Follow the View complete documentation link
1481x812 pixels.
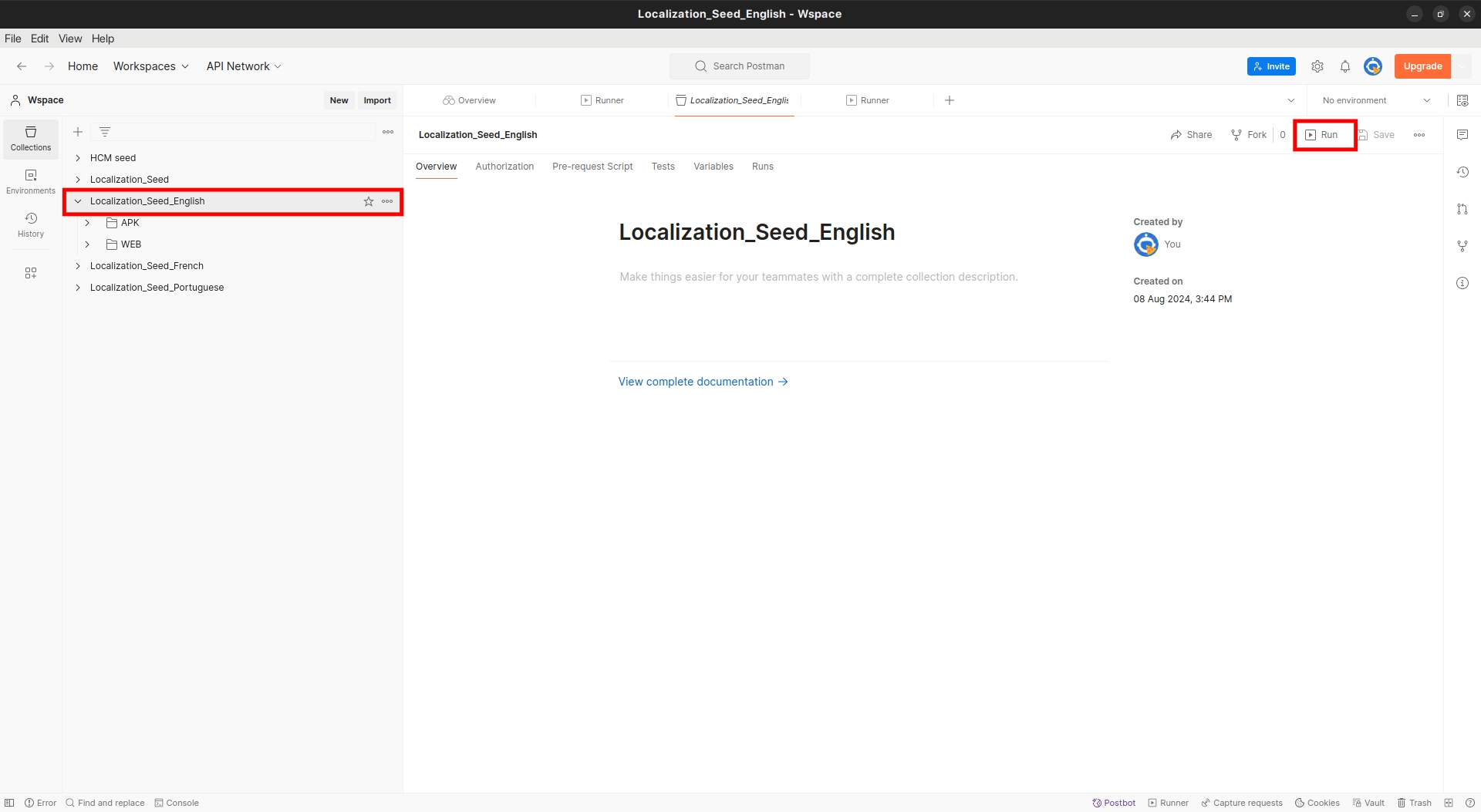click(703, 382)
